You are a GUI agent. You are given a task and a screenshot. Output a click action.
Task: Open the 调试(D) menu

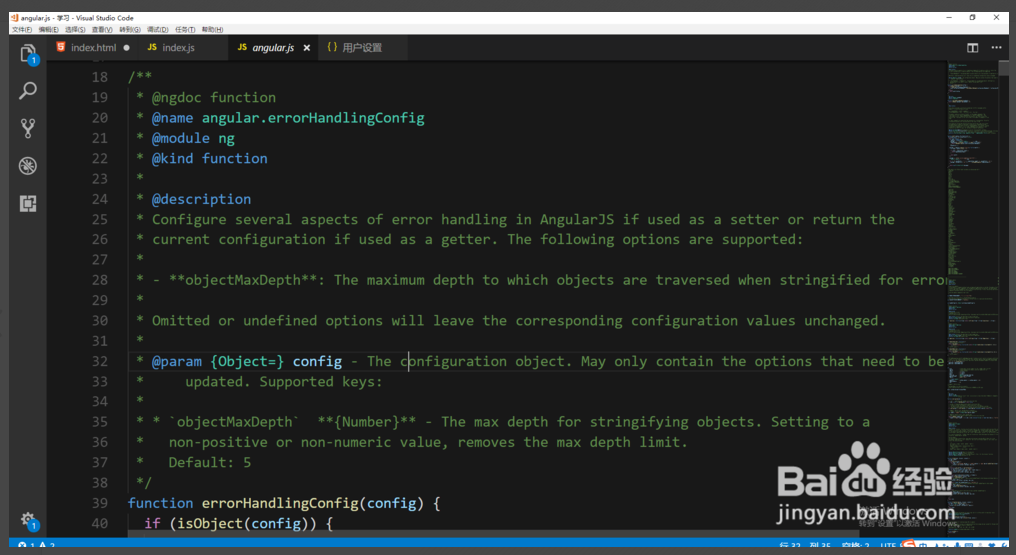click(157, 30)
